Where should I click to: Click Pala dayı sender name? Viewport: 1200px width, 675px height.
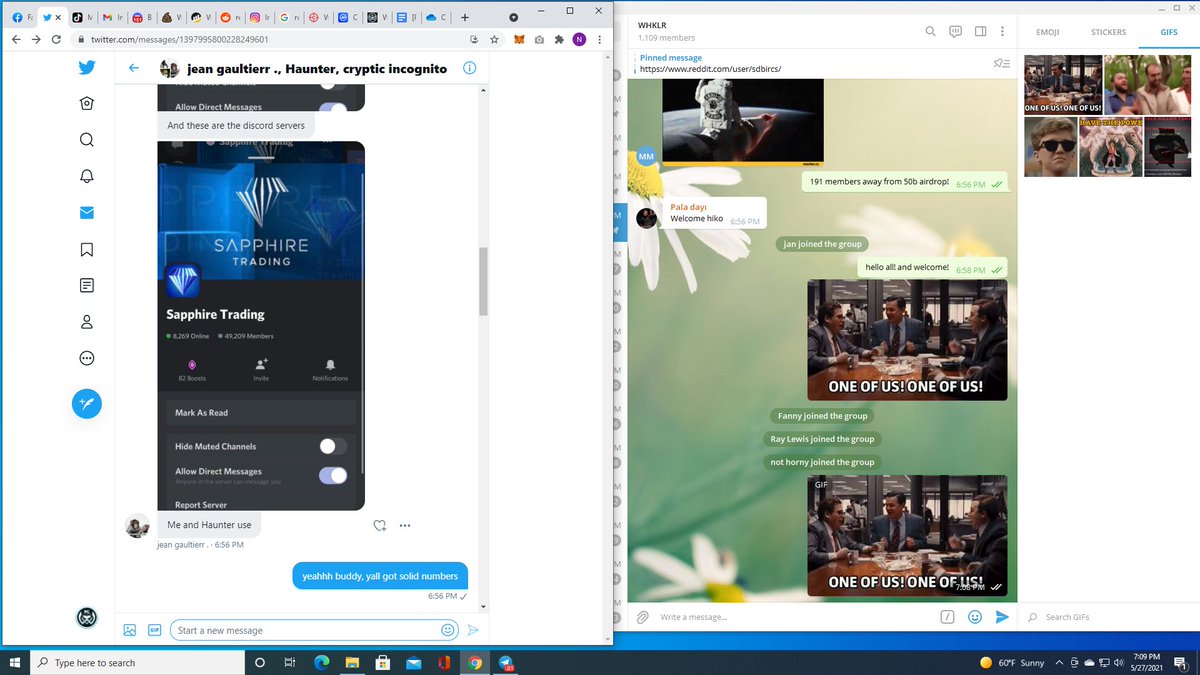pos(688,207)
